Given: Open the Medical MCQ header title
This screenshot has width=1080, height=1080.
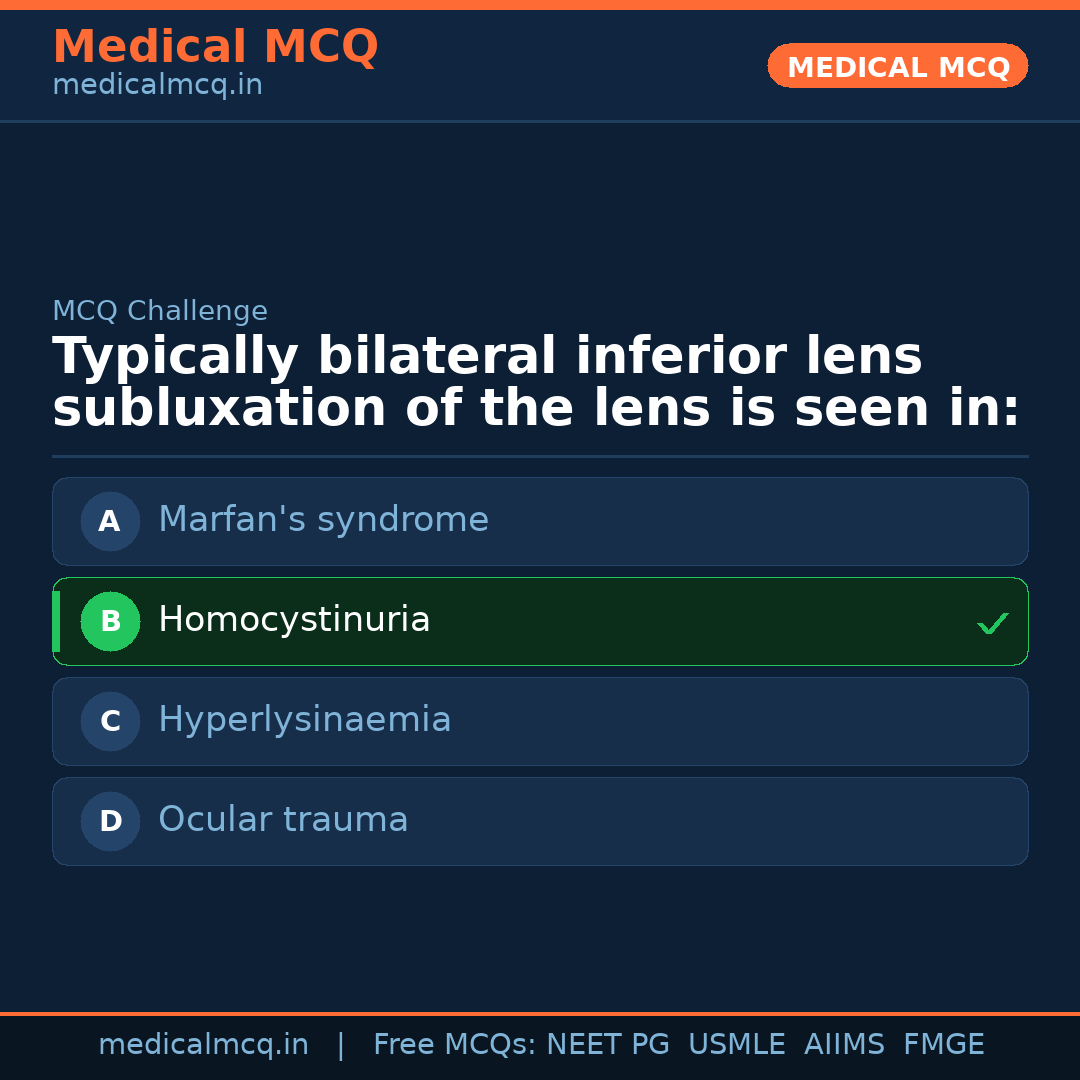Looking at the screenshot, I should [215, 47].
